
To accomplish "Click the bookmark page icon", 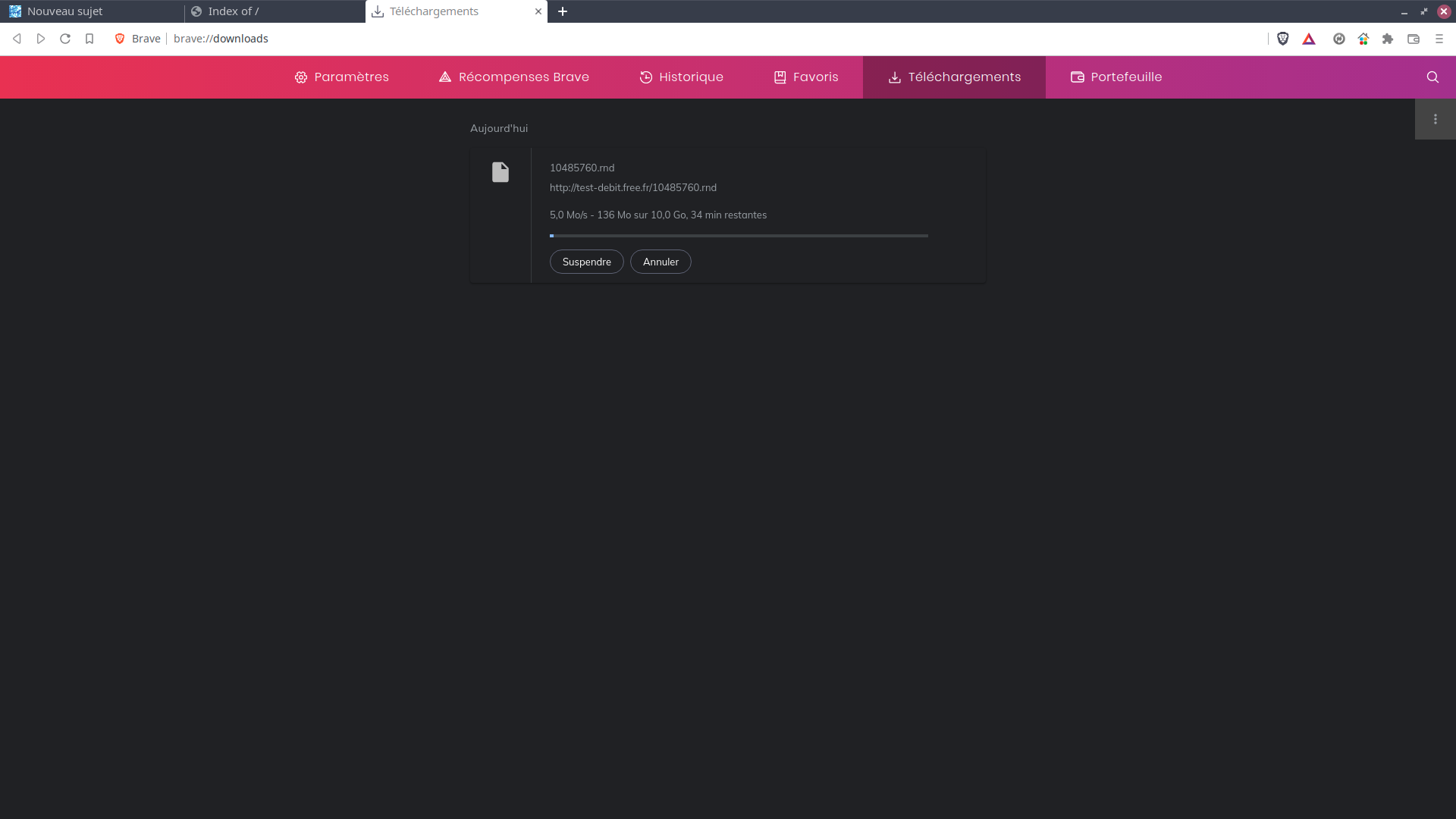I will point(89,39).
